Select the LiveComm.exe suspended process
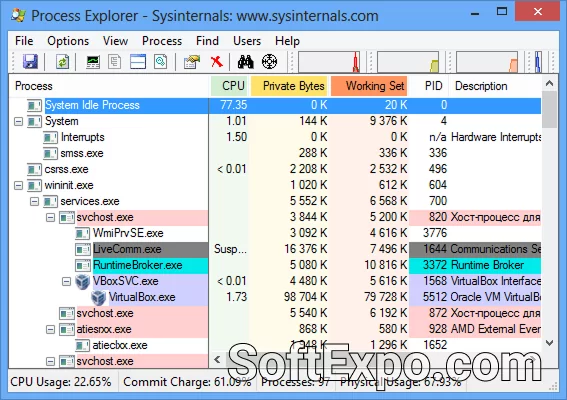This screenshot has width=567, height=400. click(275, 249)
